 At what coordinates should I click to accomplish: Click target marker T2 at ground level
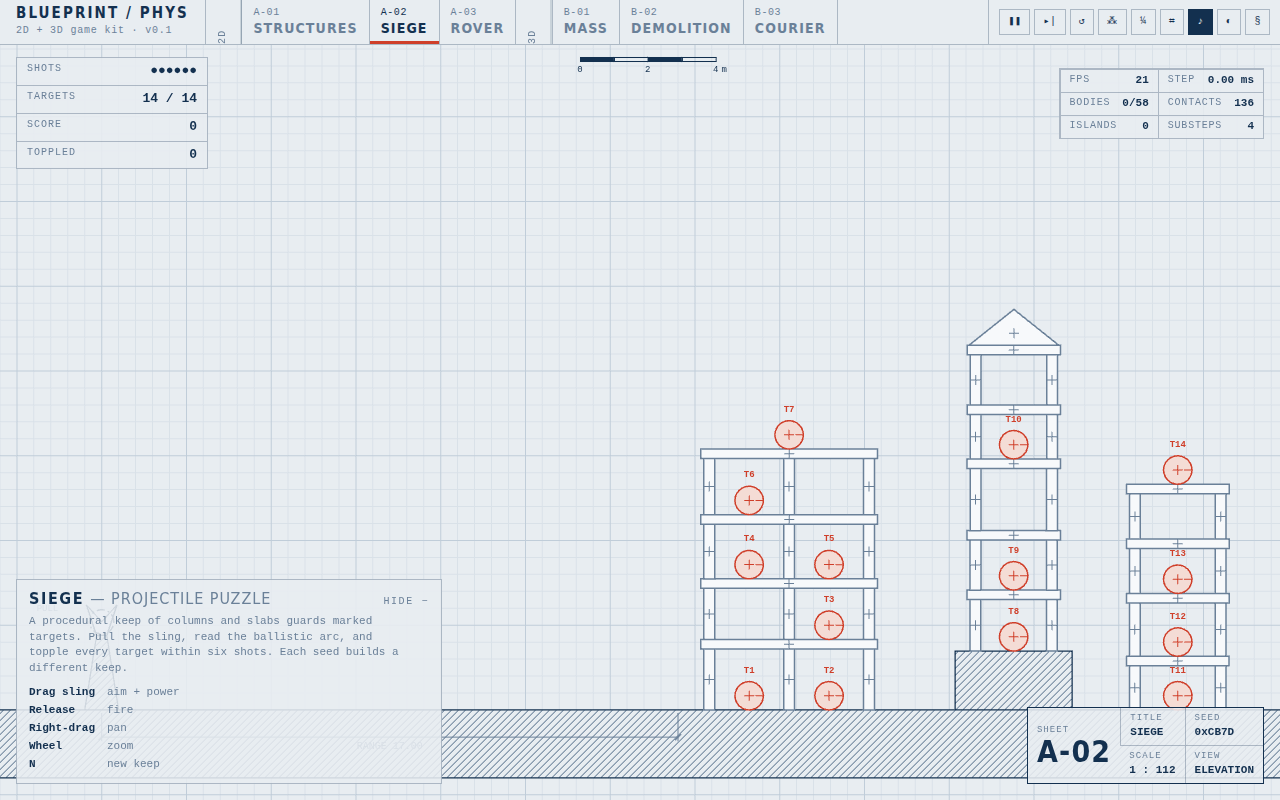click(x=829, y=696)
